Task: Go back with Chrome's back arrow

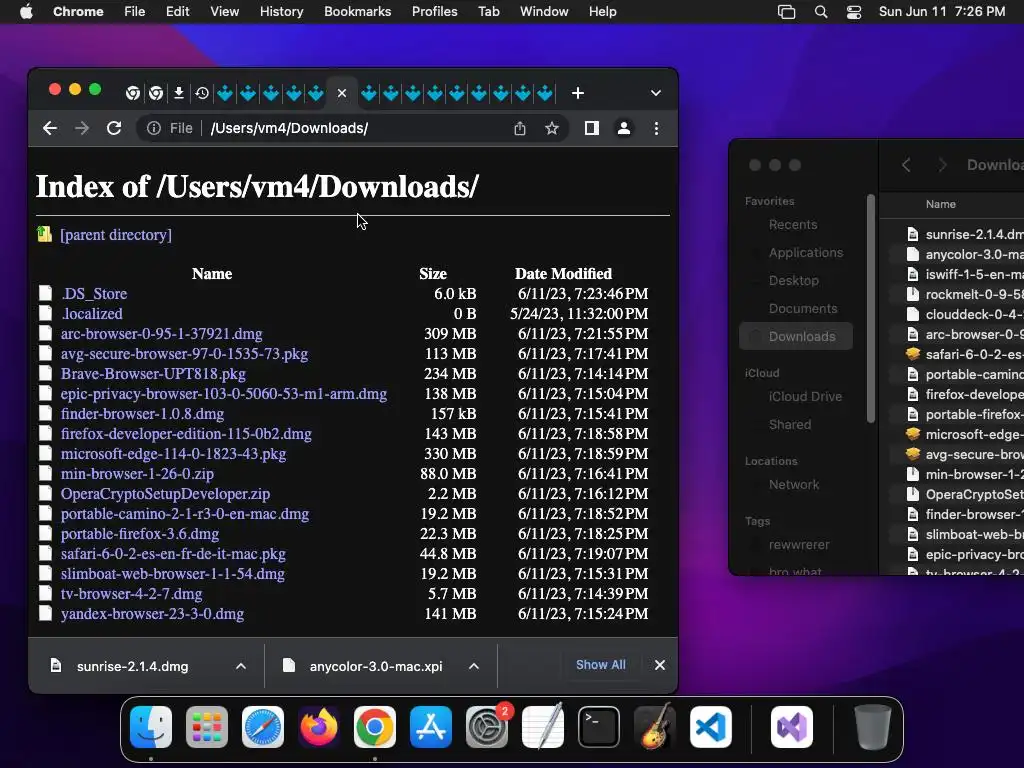Action: 50,128
